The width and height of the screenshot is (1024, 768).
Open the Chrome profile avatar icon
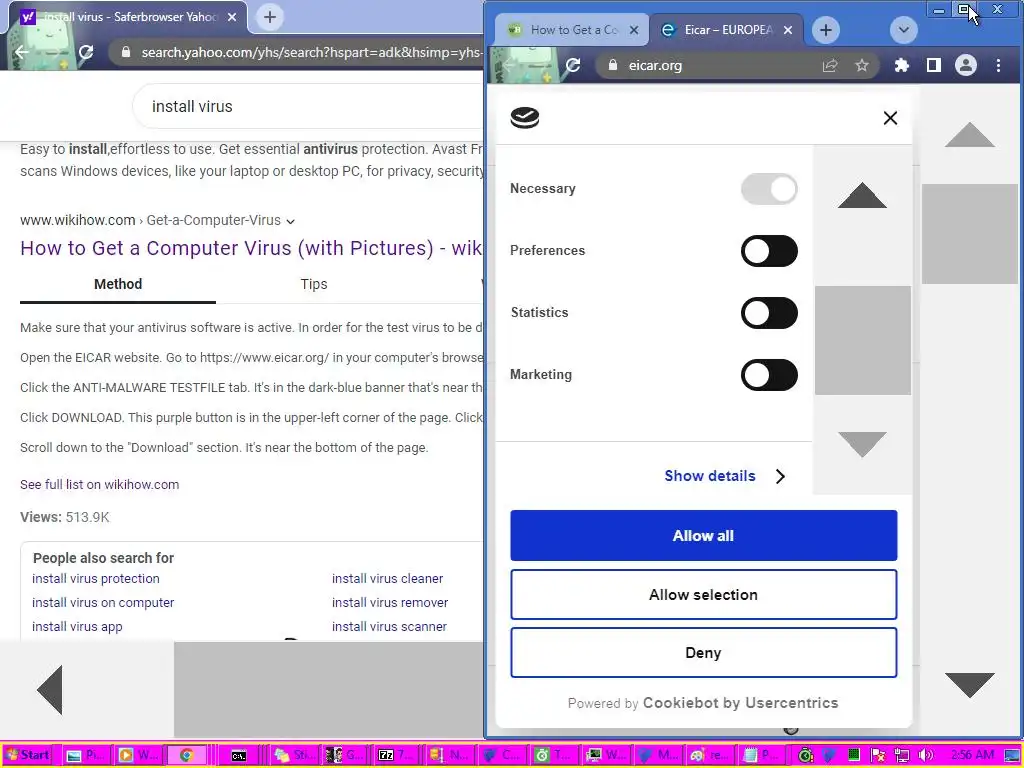click(966, 65)
